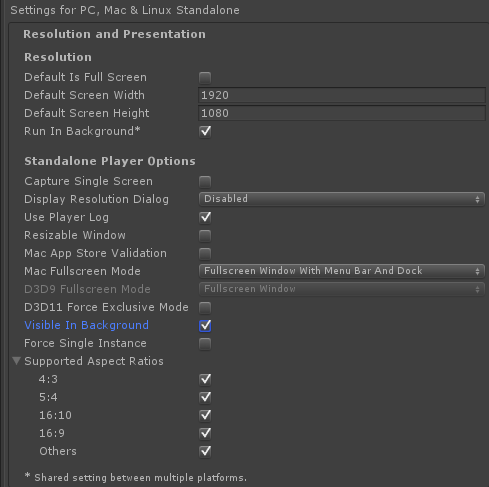Enable Default Is Full Screen checkbox
Screen dimensions: 489x487
[x=205, y=78]
